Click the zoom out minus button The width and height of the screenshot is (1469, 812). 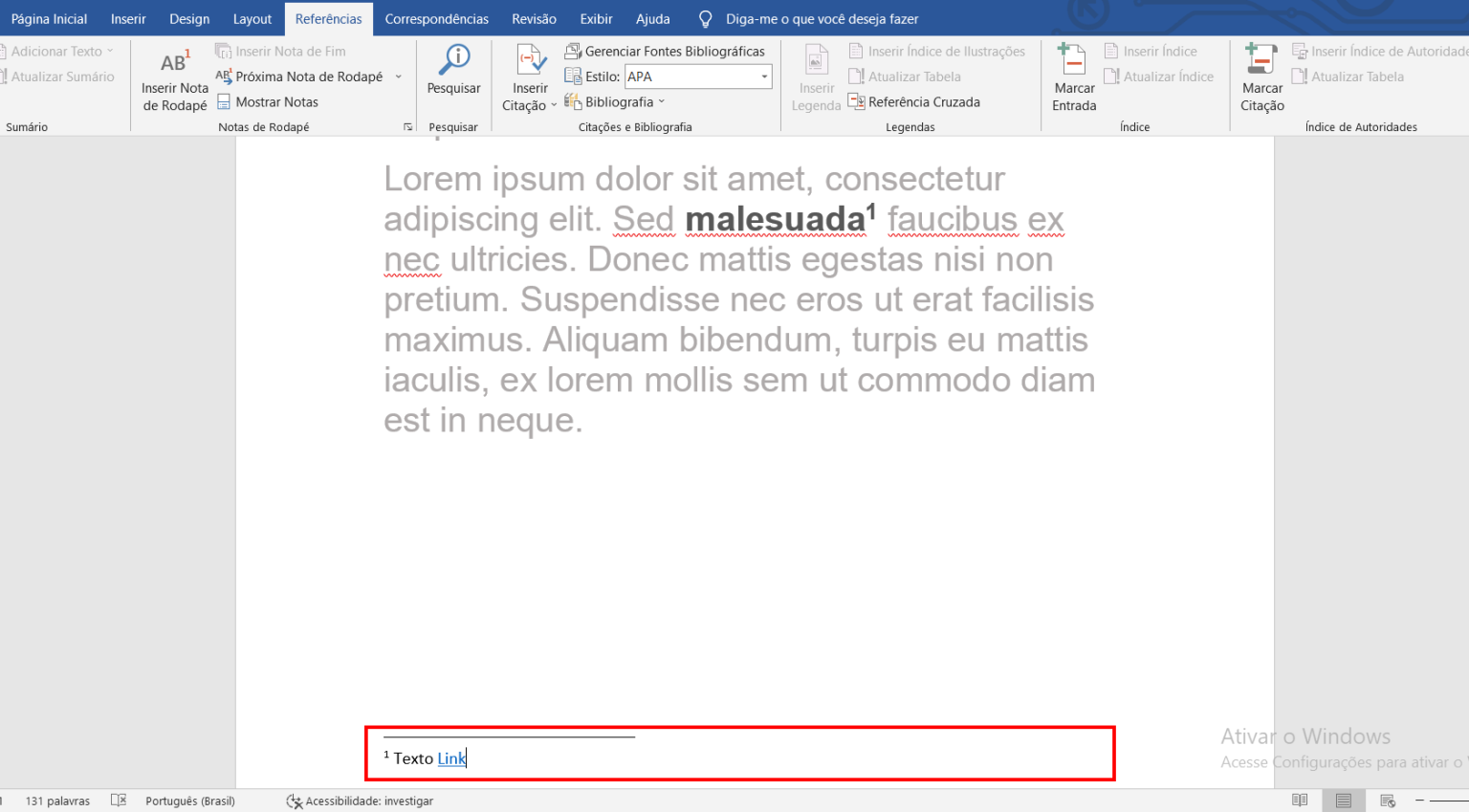tap(1419, 801)
